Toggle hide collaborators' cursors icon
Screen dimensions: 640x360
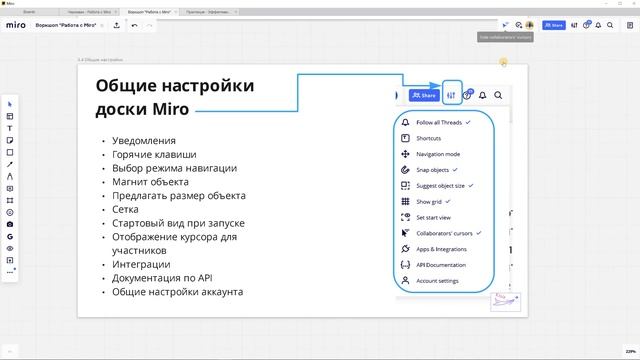coord(505,25)
